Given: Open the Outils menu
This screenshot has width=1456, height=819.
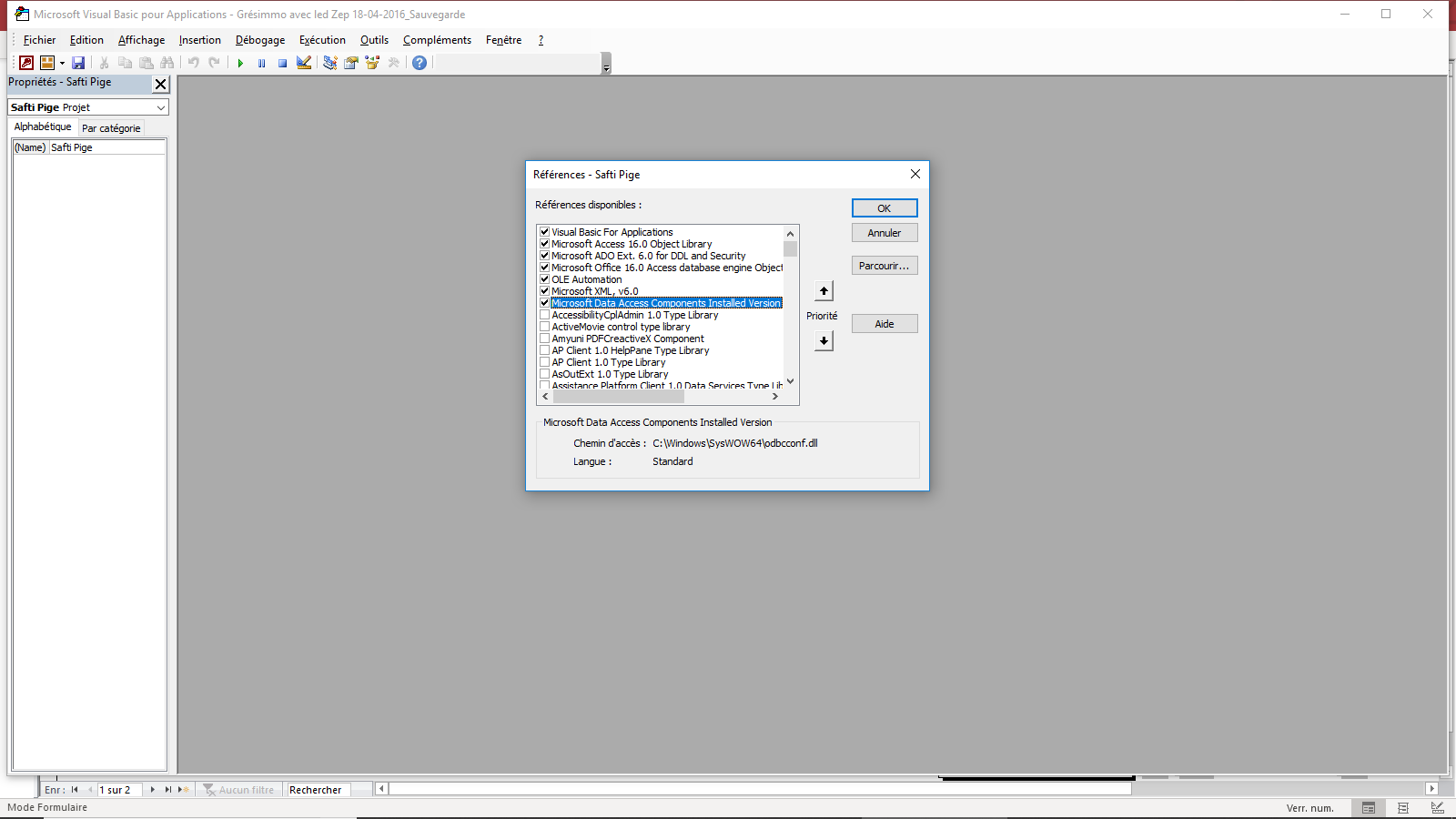Looking at the screenshot, I should [374, 40].
